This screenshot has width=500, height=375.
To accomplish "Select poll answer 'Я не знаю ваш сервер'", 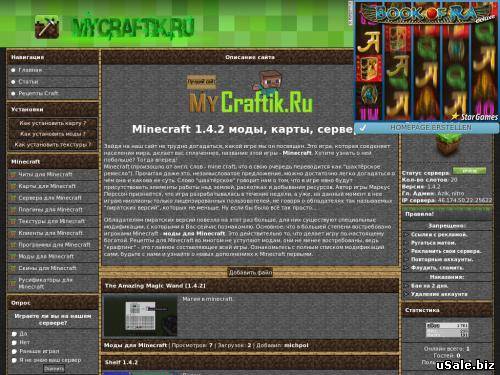I will click(x=14, y=360).
